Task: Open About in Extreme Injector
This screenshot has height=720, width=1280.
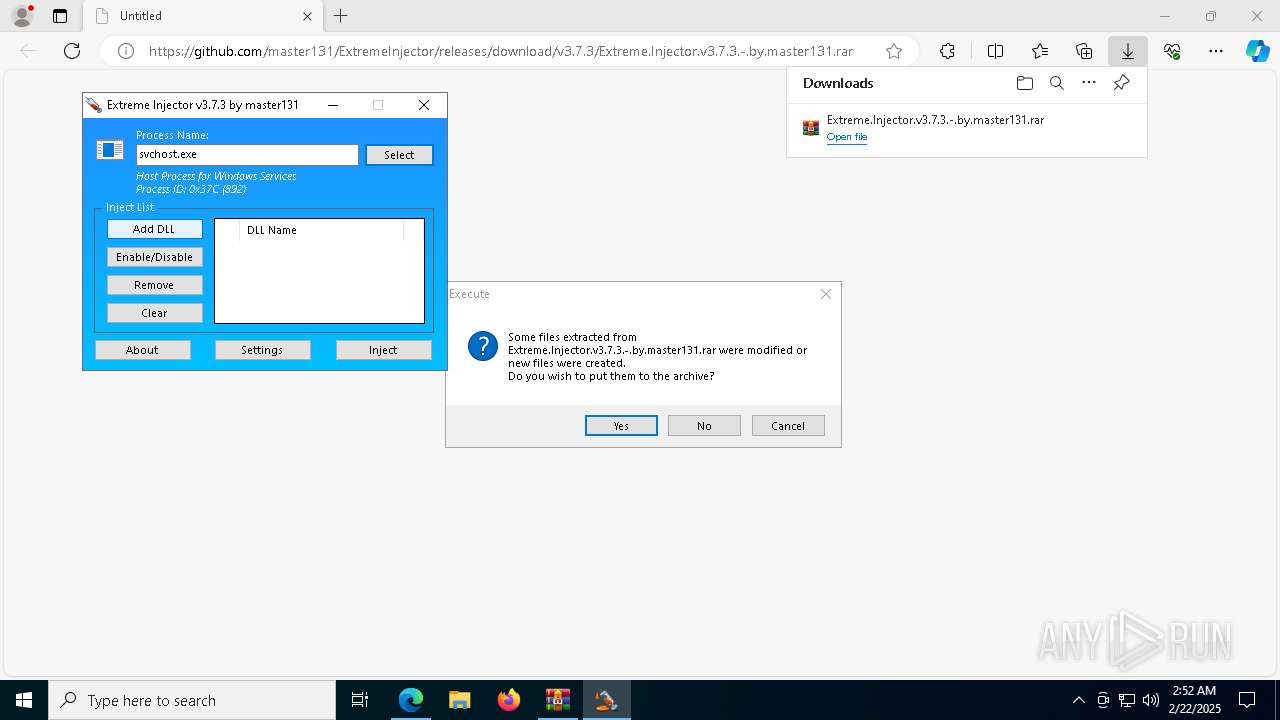Action: coord(142,350)
